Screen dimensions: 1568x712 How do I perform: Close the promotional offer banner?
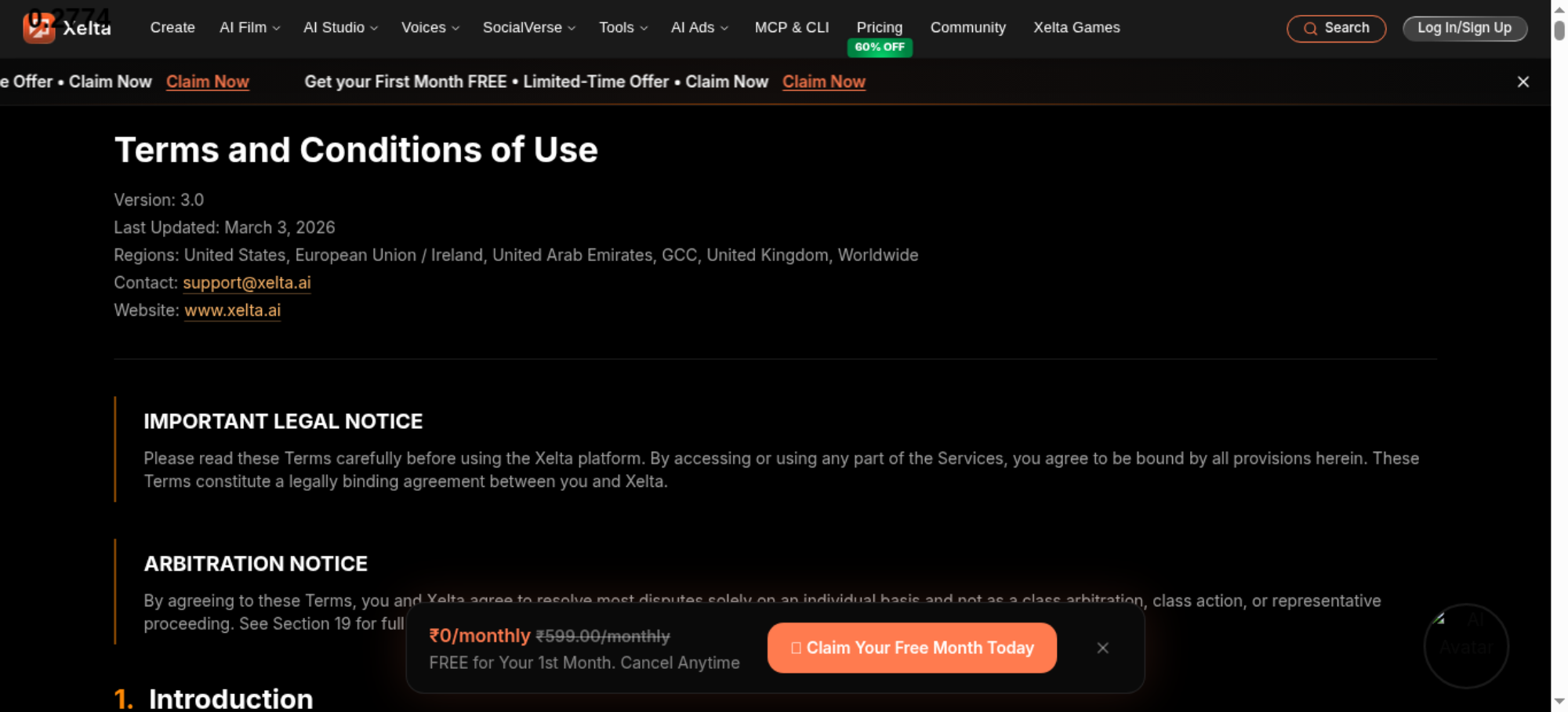point(1523,82)
